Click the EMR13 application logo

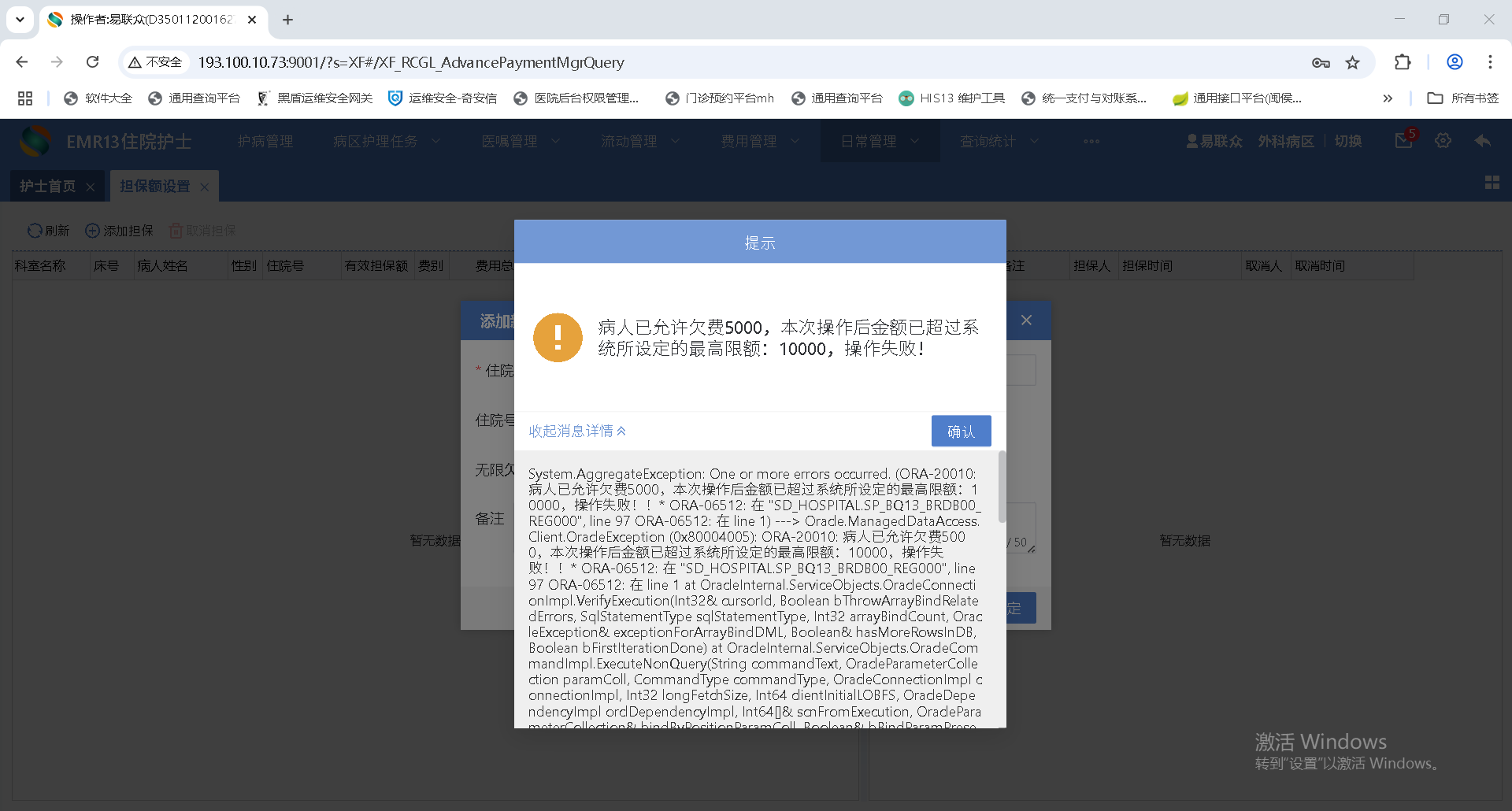35,141
